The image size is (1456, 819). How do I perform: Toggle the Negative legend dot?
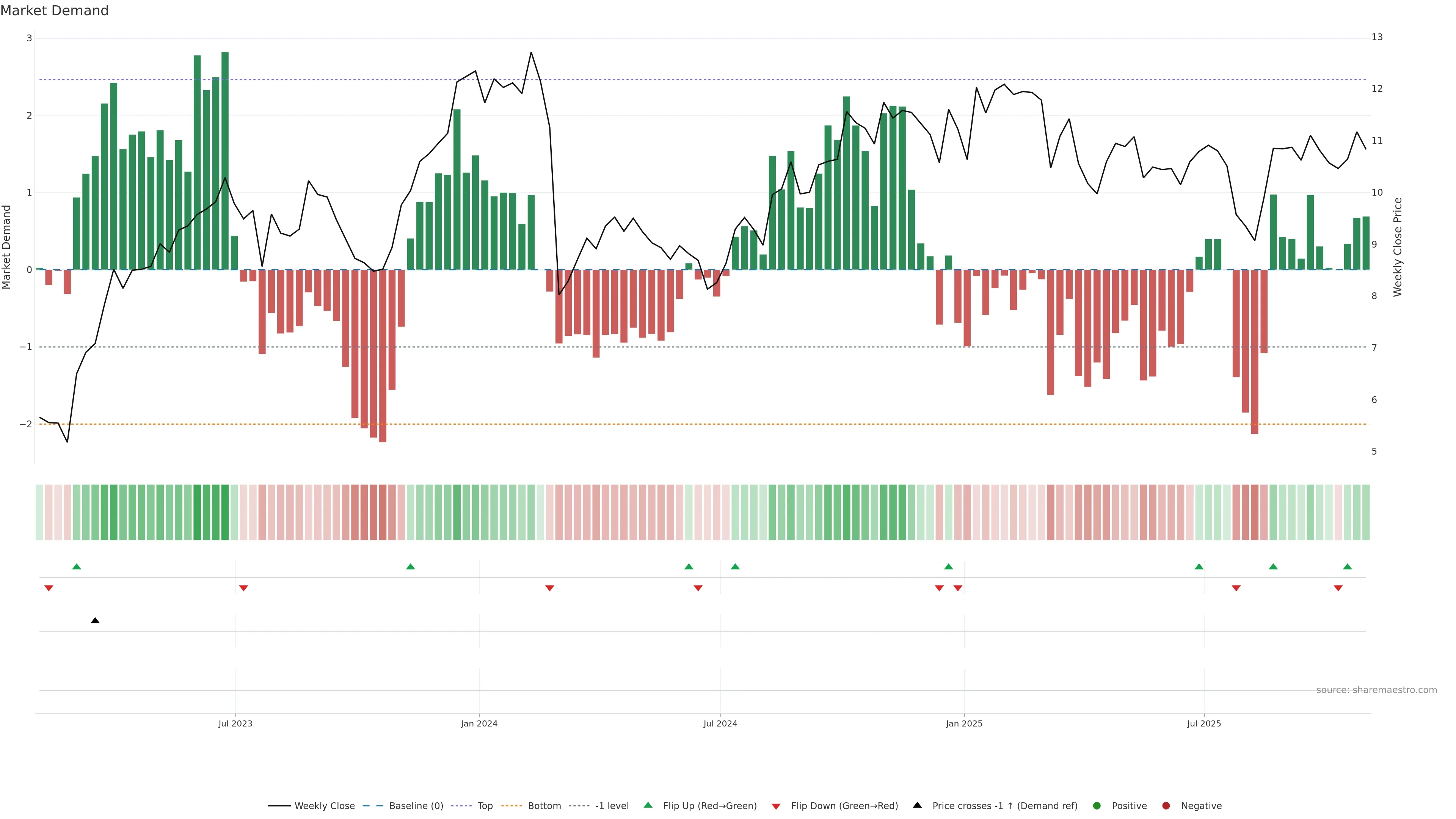[x=1166, y=806]
